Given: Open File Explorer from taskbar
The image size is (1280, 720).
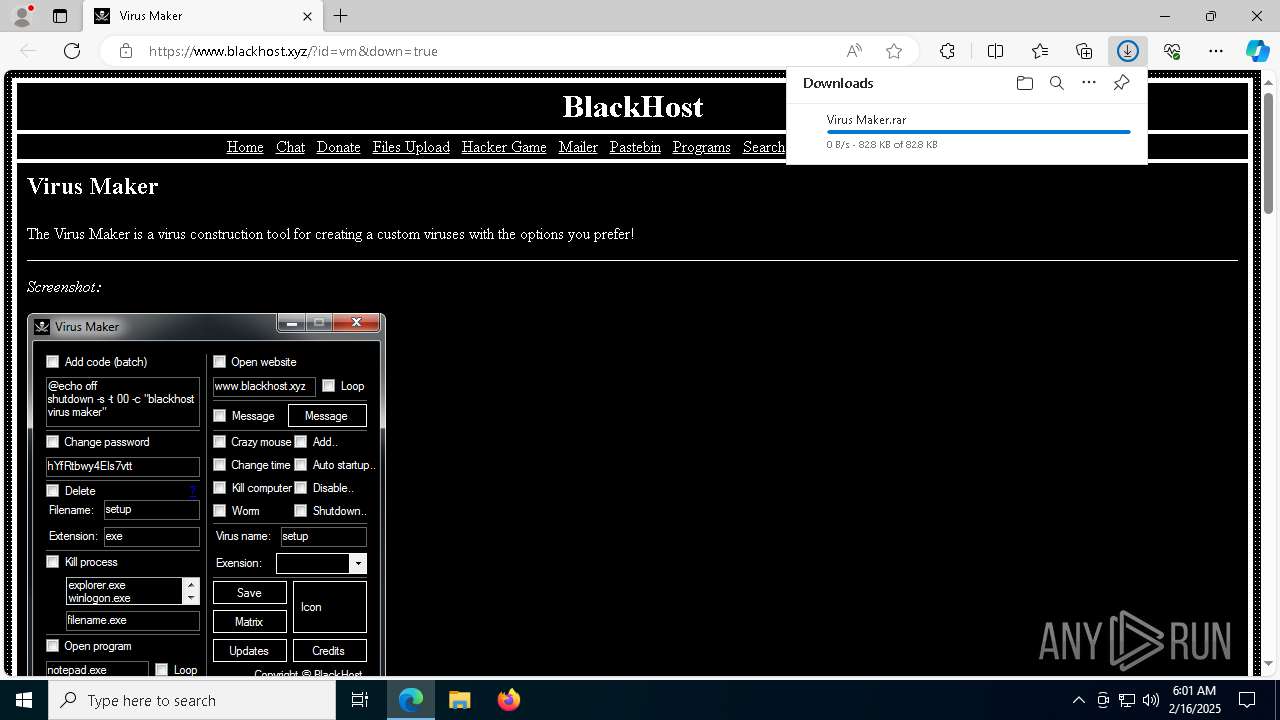Looking at the screenshot, I should (460, 700).
